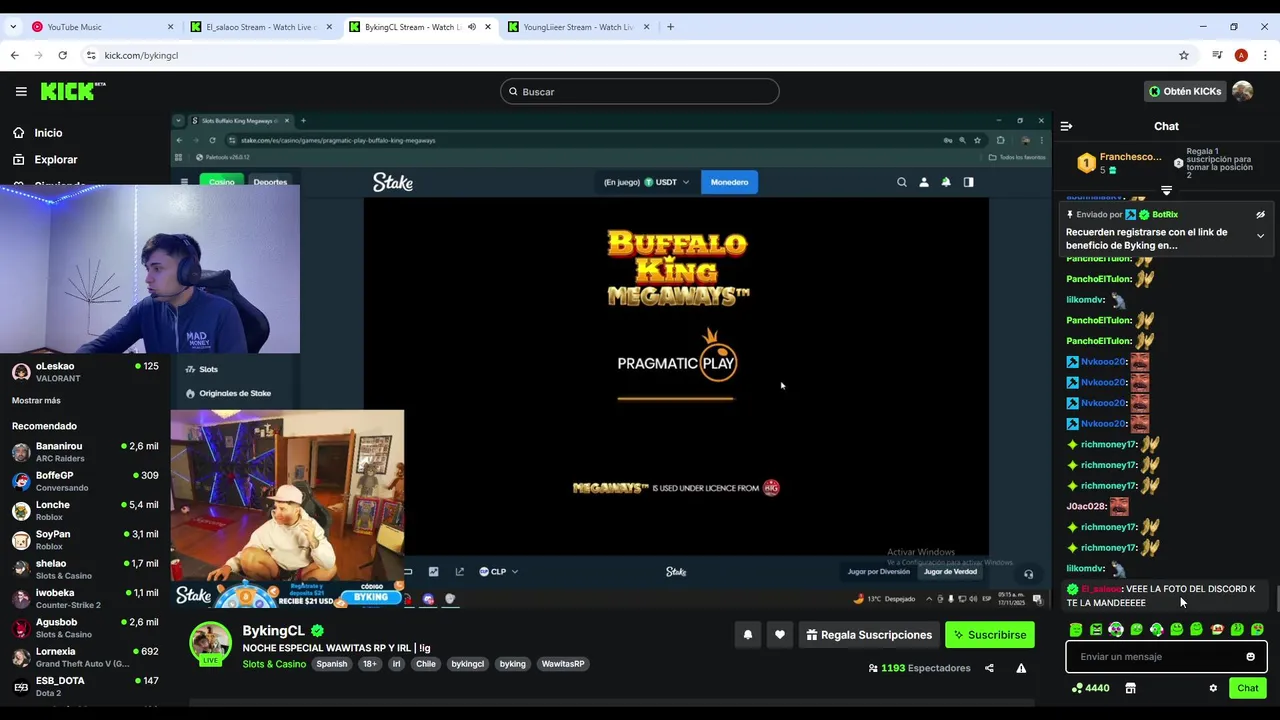1280x720 pixels.
Task: Open a new browser tab
Action: click(x=670, y=27)
